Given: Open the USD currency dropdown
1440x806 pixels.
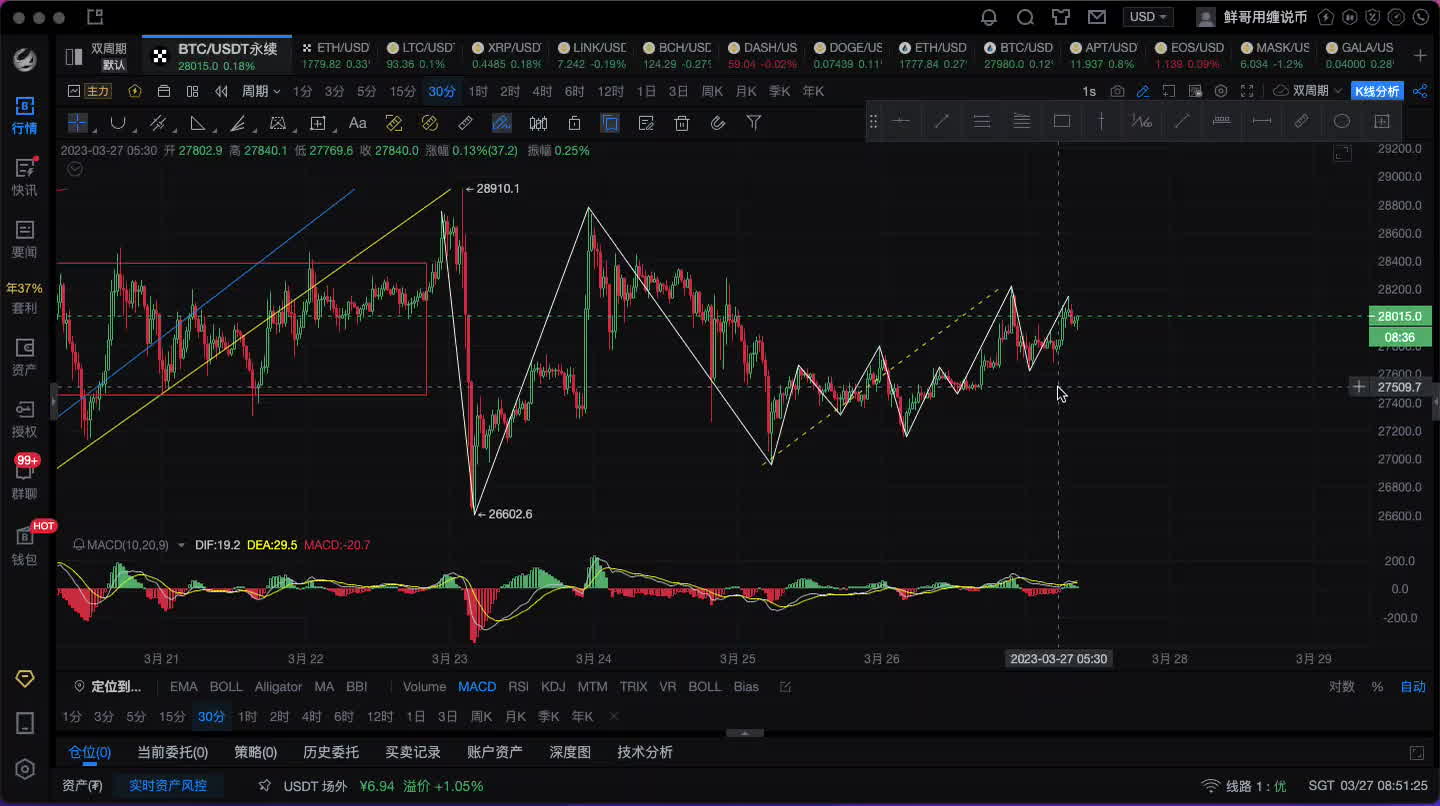Looking at the screenshot, I should pos(1147,17).
